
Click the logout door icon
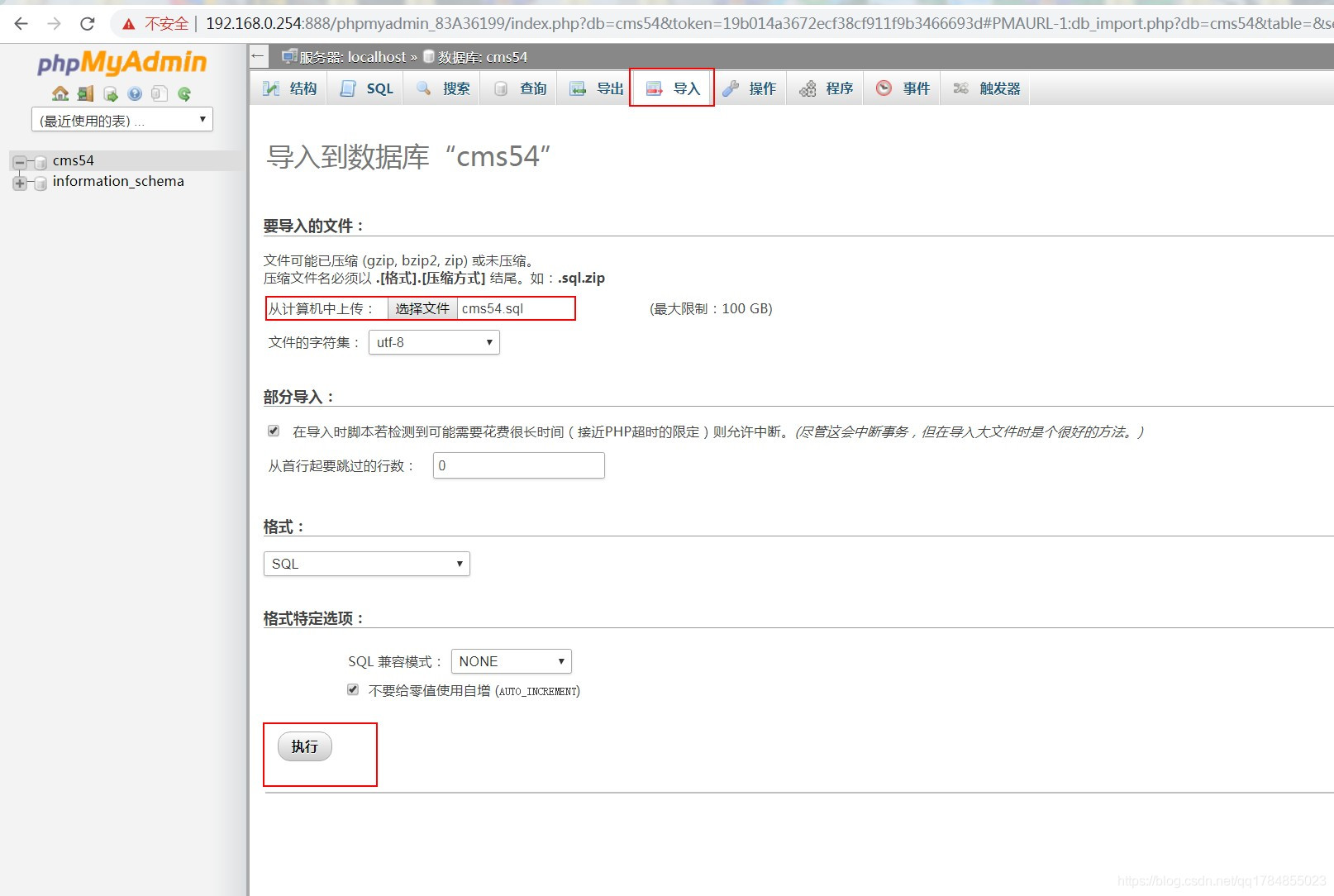click(x=85, y=93)
